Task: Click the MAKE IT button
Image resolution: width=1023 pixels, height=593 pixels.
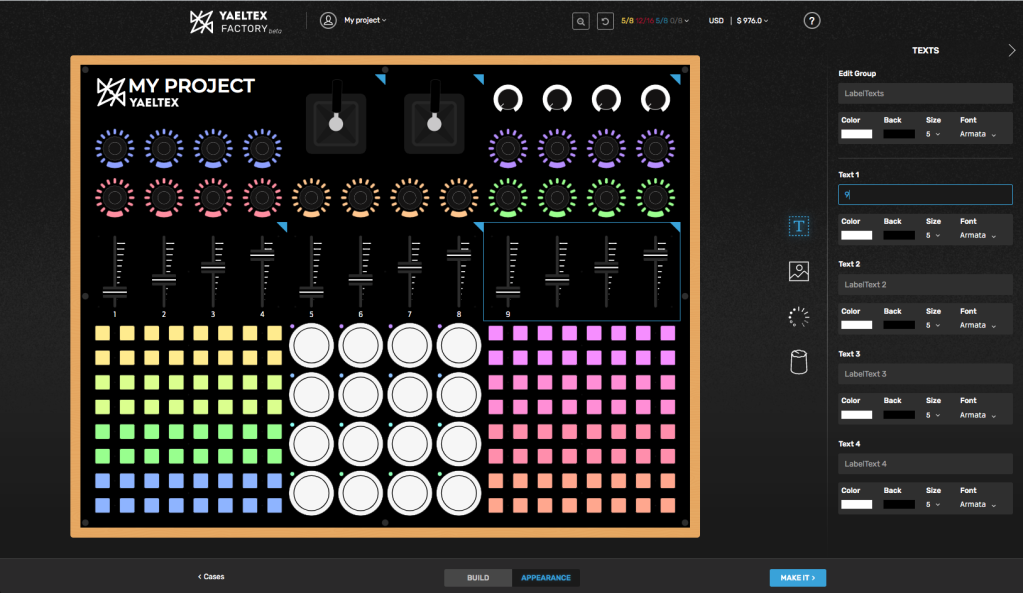Action: (797, 578)
